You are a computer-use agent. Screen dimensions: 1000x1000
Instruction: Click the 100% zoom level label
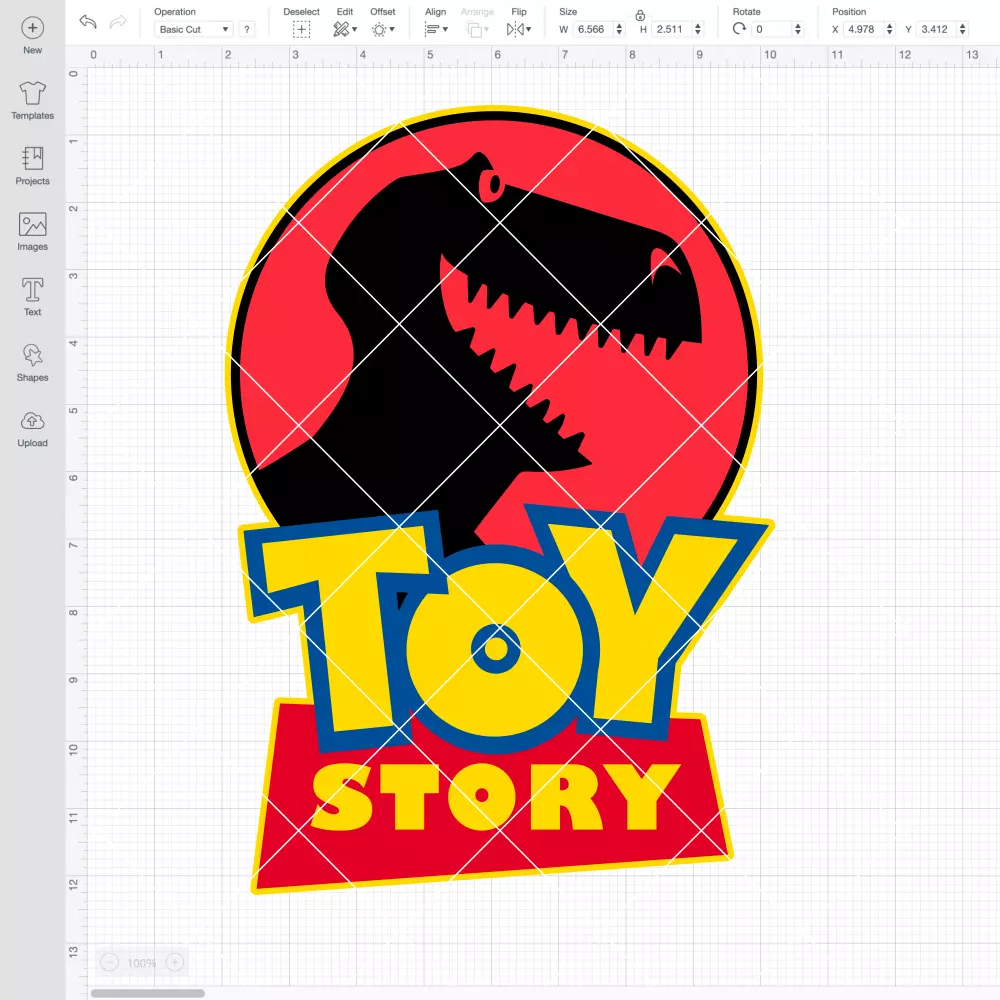(x=142, y=963)
